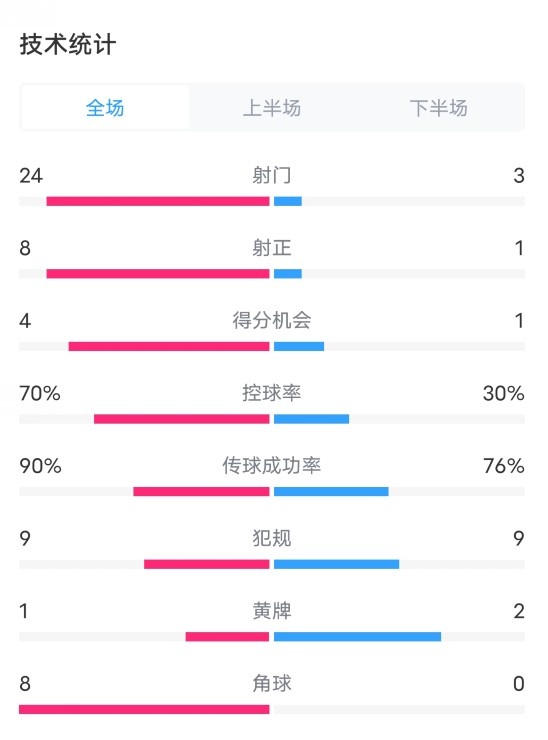Click the 控球率 label
548x740 pixels.
[x=271, y=393]
